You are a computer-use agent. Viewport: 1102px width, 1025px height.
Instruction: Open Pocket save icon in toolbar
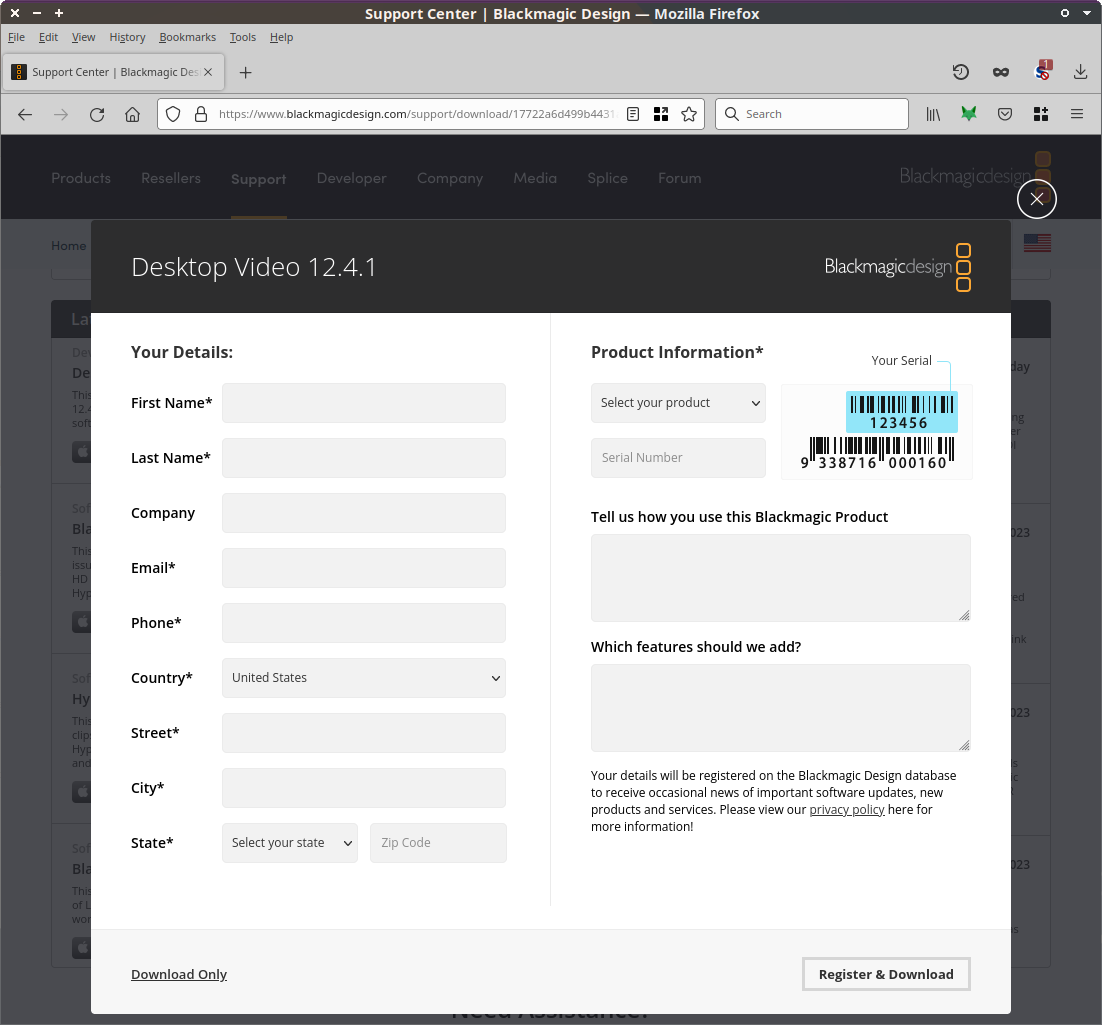(1005, 114)
